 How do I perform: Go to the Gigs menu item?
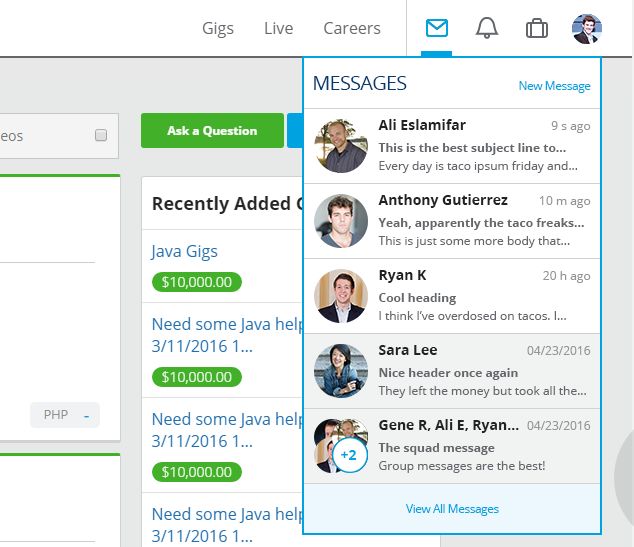218,28
